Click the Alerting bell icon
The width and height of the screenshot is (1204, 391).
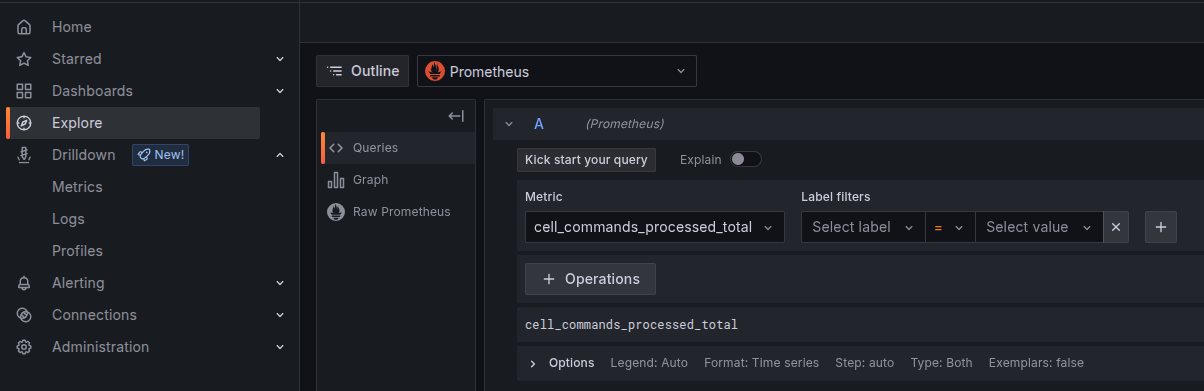pyautogui.click(x=25, y=283)
